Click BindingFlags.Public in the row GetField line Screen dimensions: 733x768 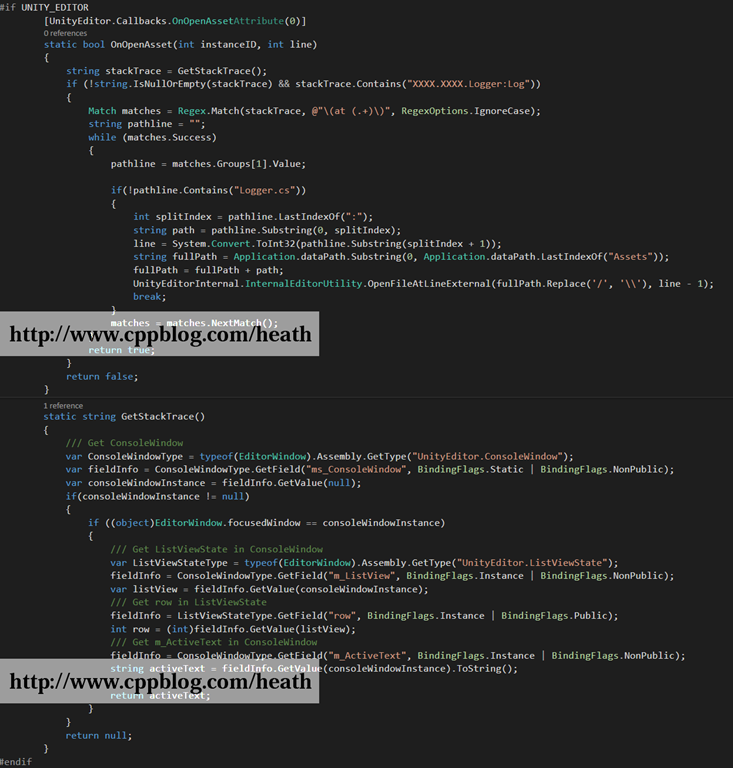tap(554, 615)
